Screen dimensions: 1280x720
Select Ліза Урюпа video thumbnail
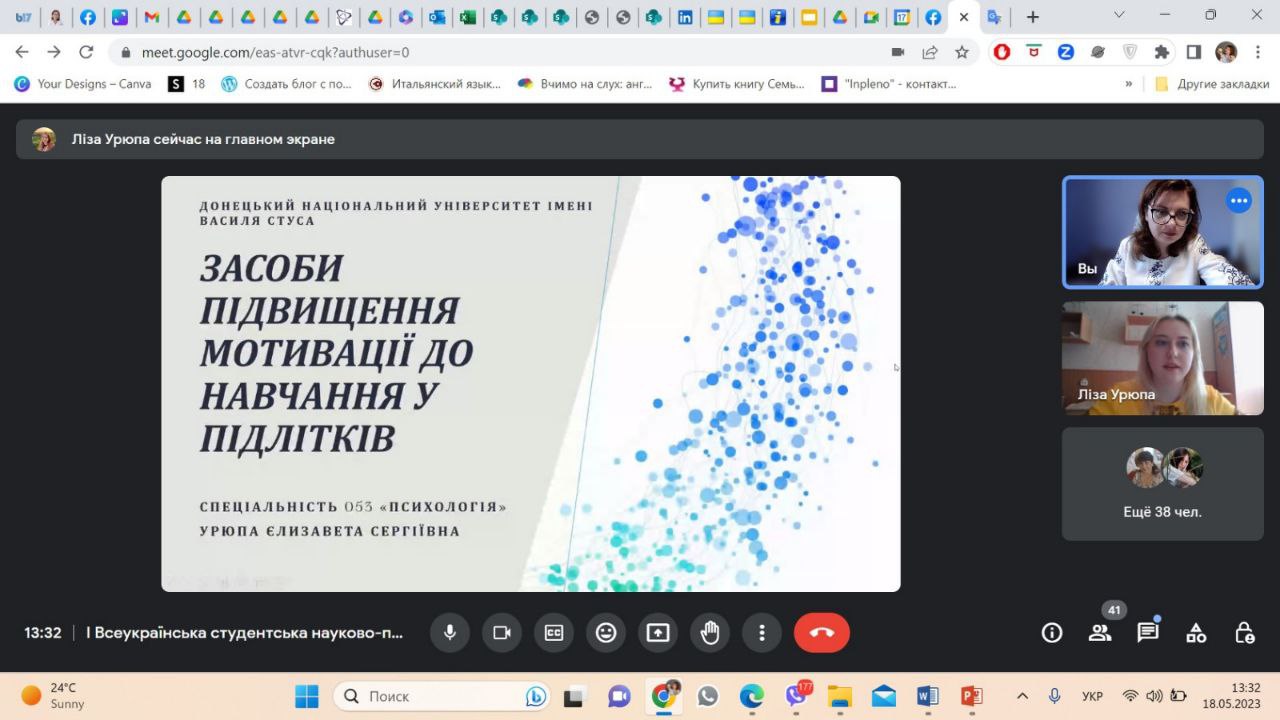point(1162,358)
